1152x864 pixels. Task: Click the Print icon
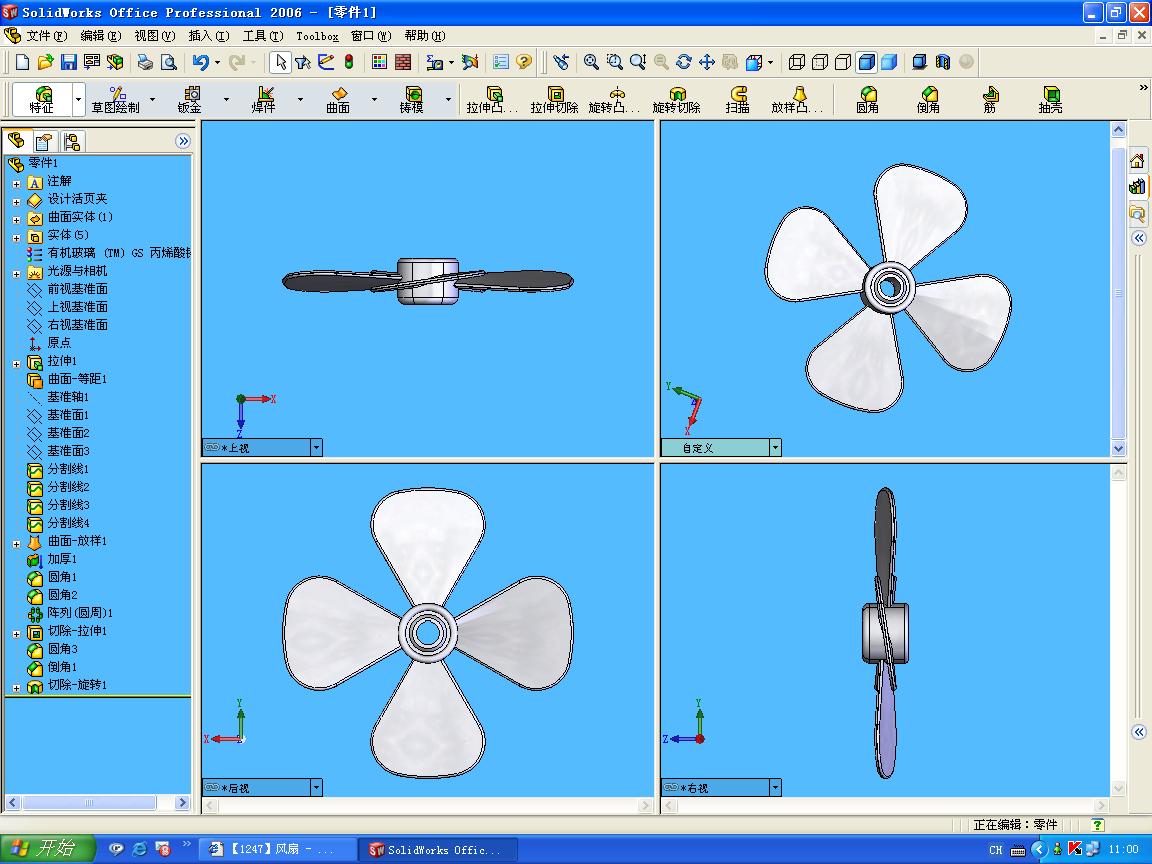pos(145,62)
